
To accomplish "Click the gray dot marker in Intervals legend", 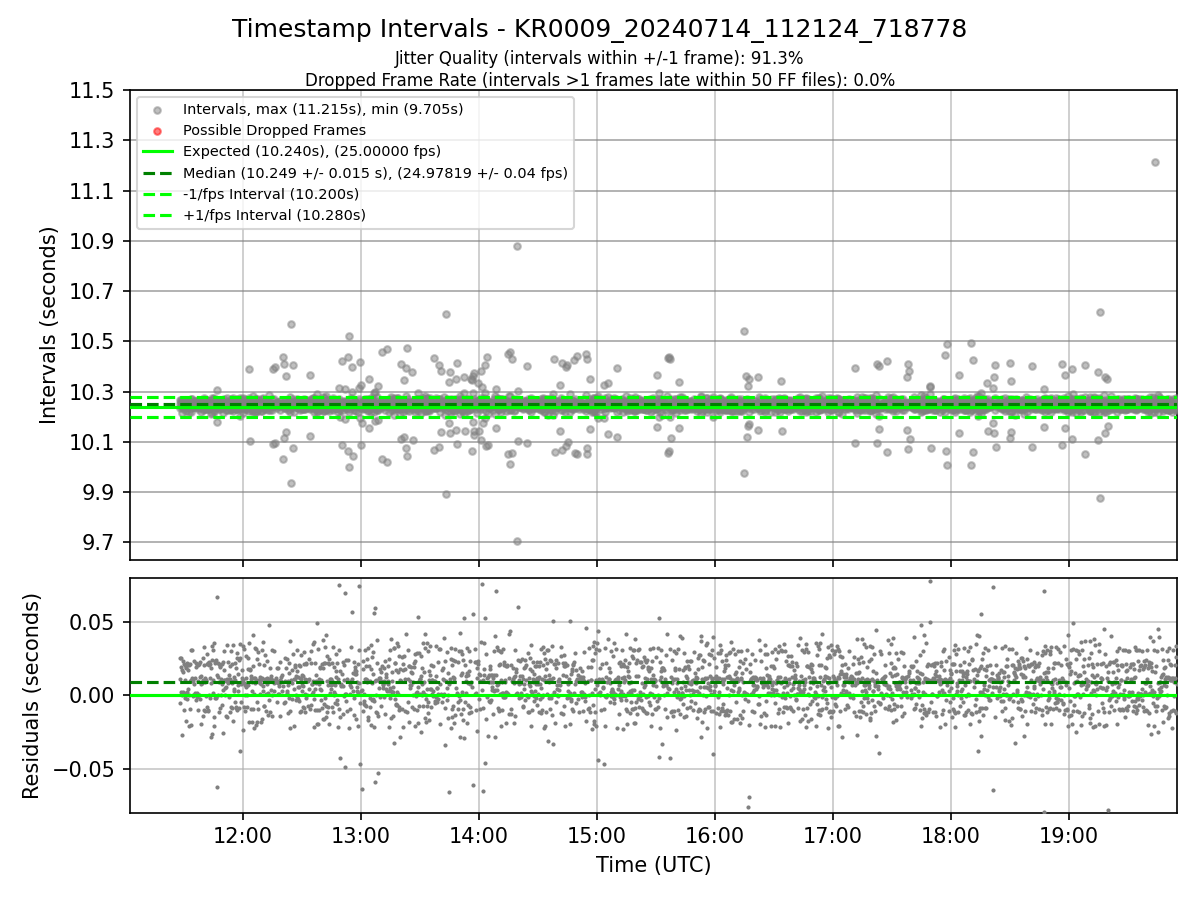I will (157, 110).
